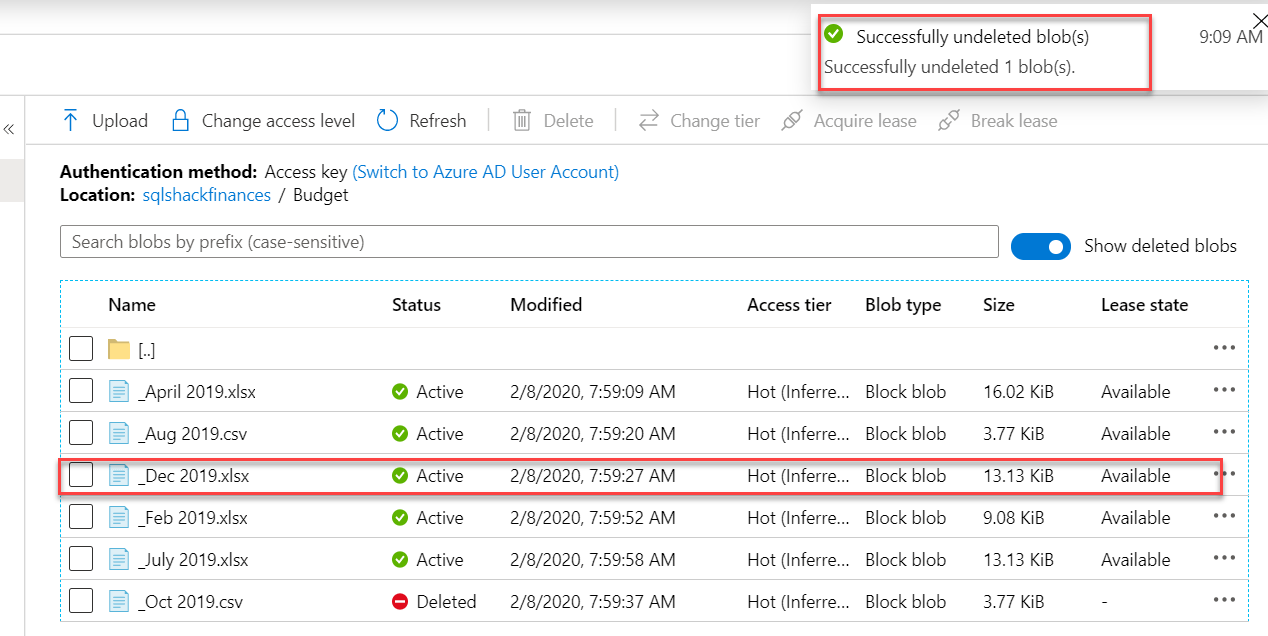Click the search blobs by prefix field

click(x=529, y=241)
